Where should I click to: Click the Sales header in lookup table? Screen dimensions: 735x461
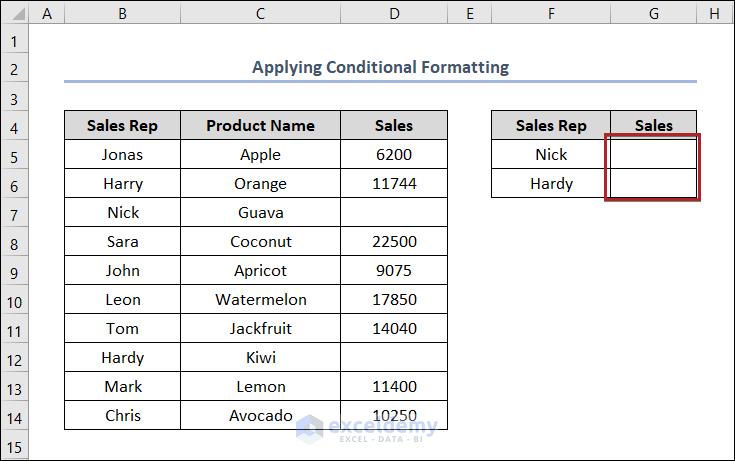pyautogui.click(x=654, y=126)
